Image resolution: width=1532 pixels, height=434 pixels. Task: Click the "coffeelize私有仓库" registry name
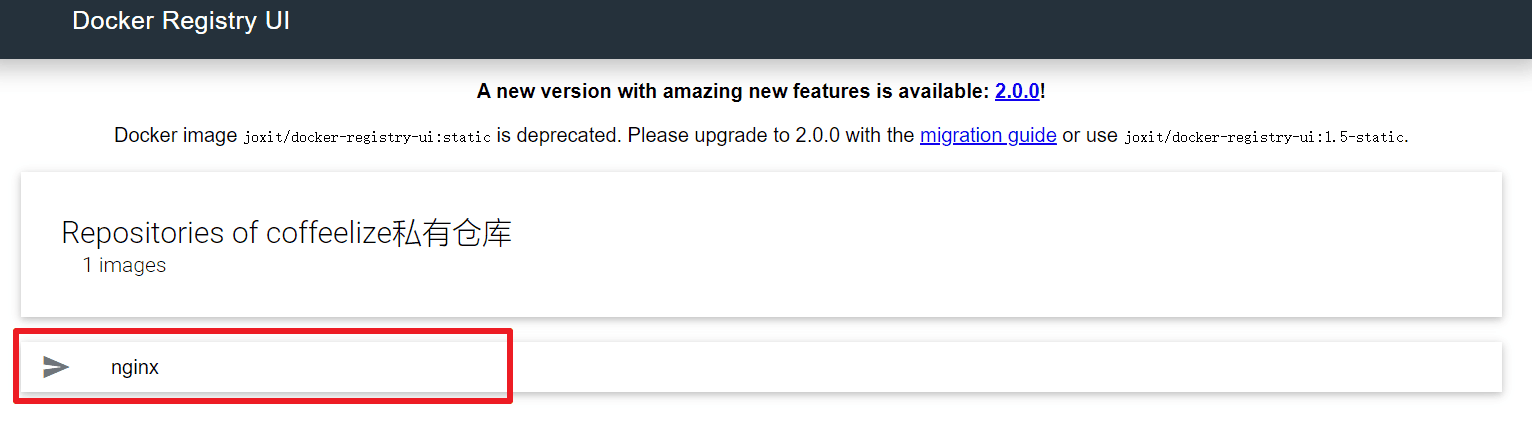pyautogui.click(x=389, y=233)
